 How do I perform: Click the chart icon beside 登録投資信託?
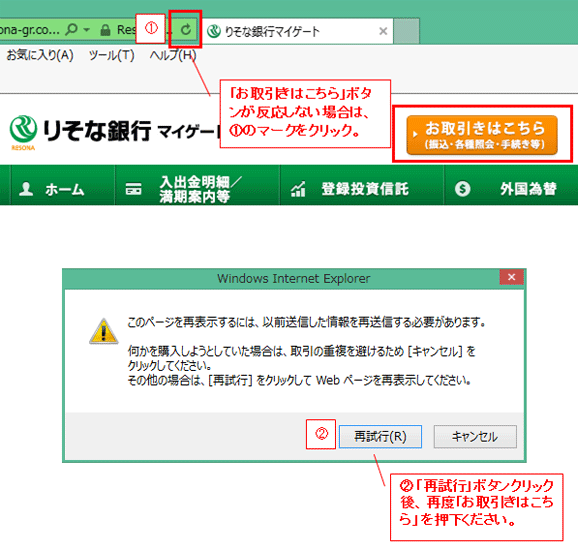[x=298, y=189]
